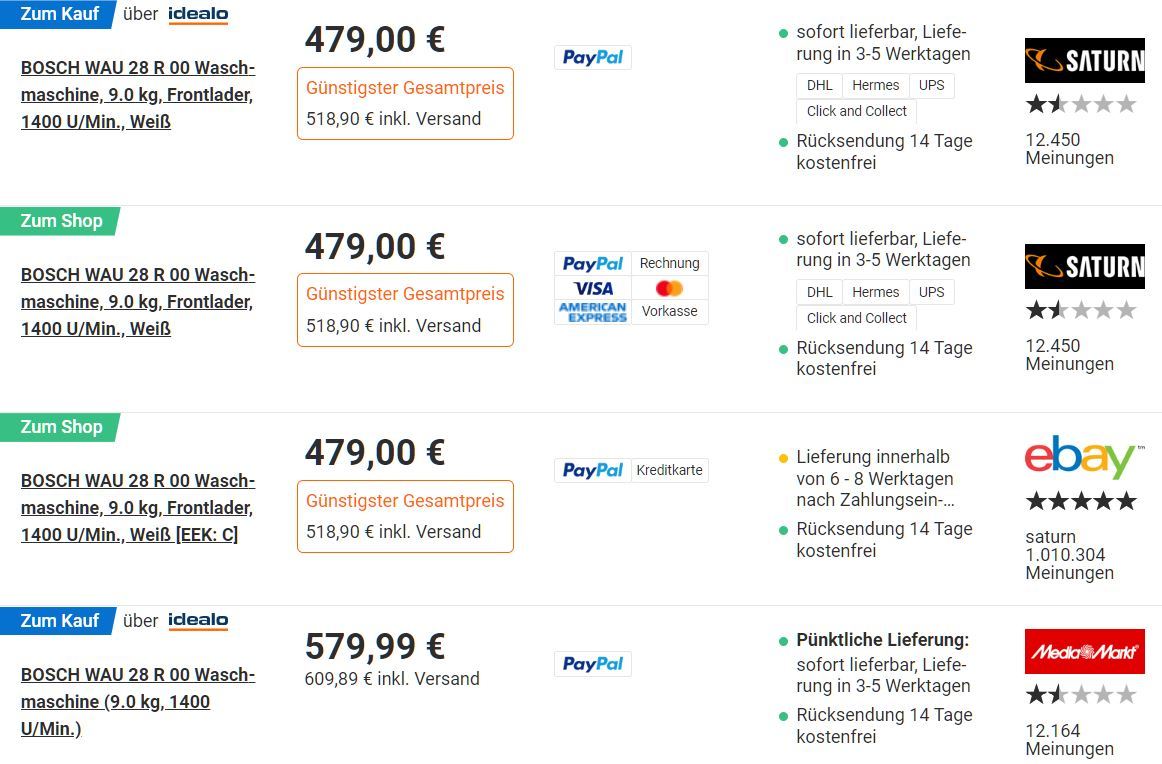Click the idealo logo in top offer
The image size is (1162, 764).
tap(198, 14)
